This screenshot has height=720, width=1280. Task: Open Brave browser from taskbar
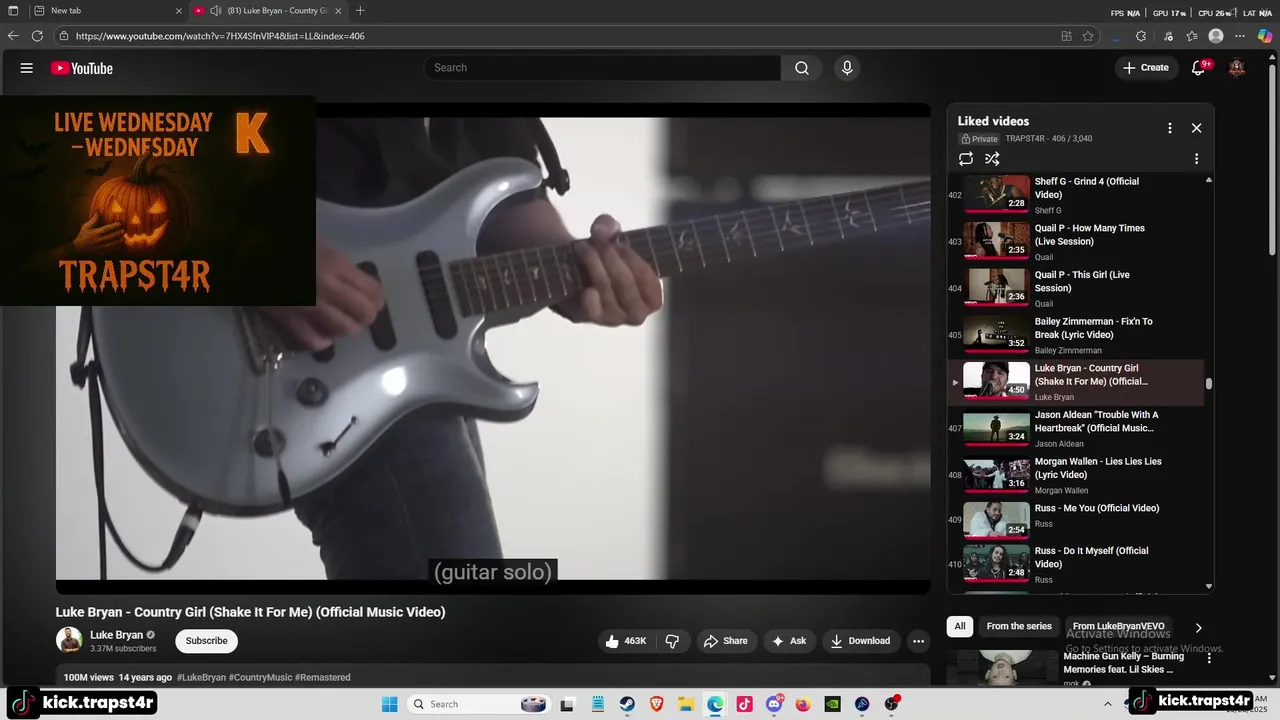click(656, 704)
